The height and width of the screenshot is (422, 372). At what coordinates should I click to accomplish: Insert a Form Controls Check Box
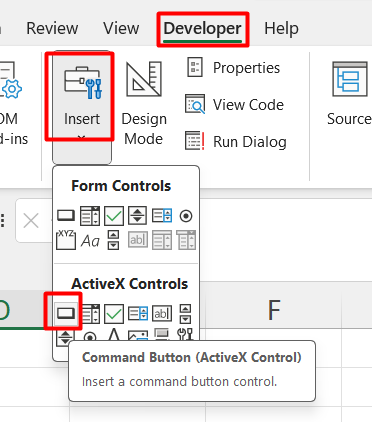pos(114,216)
